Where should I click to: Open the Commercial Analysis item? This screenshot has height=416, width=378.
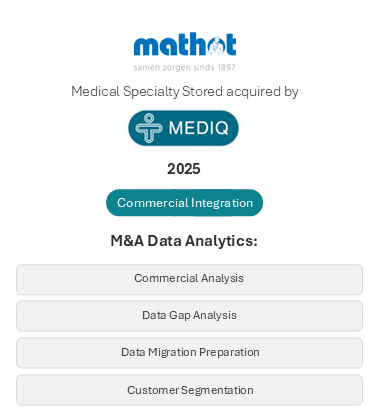tap(189, 279)
